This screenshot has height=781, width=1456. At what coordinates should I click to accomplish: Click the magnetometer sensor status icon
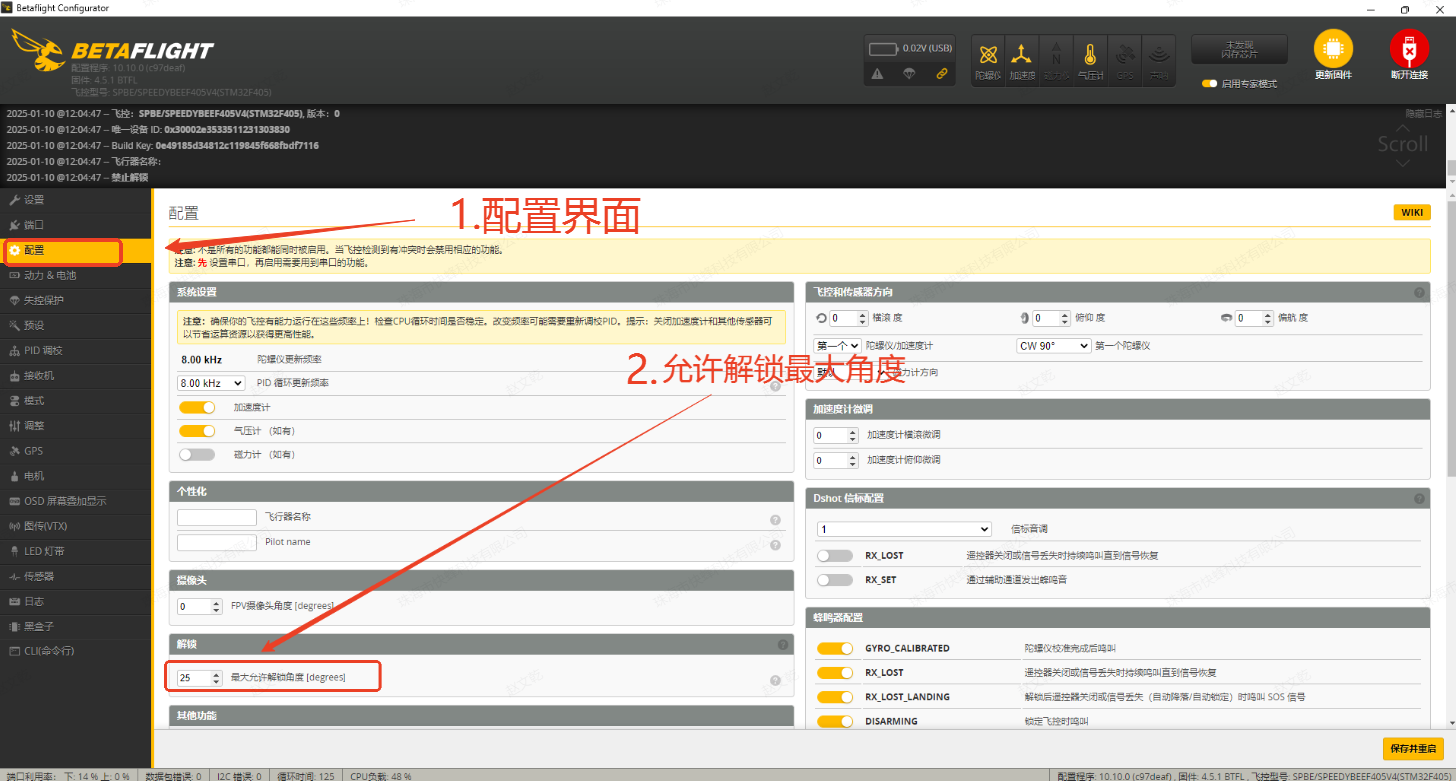[x=1056, y=59]
